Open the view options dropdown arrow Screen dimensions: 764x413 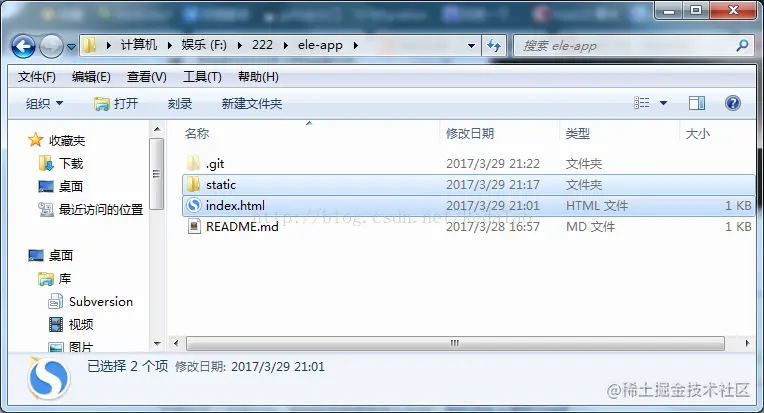point(663,103)
